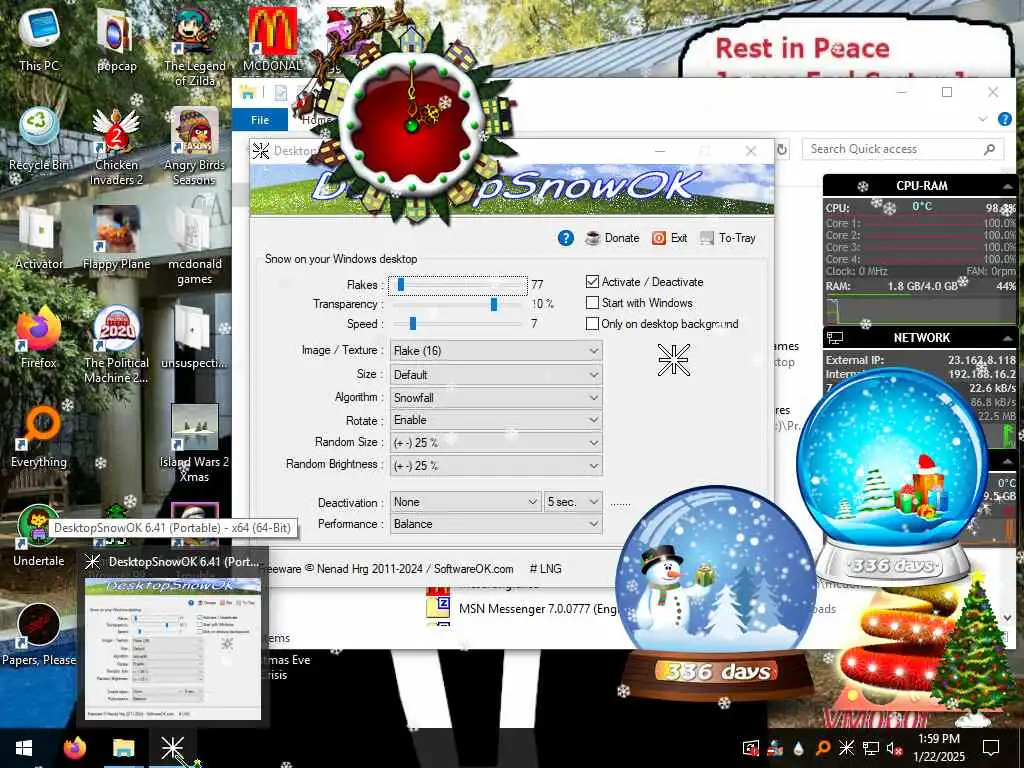The height and width of the screenshot is (768, 1024).
Task: Expand the File Explorer ribbon chevron
Action: click(983, 119)
